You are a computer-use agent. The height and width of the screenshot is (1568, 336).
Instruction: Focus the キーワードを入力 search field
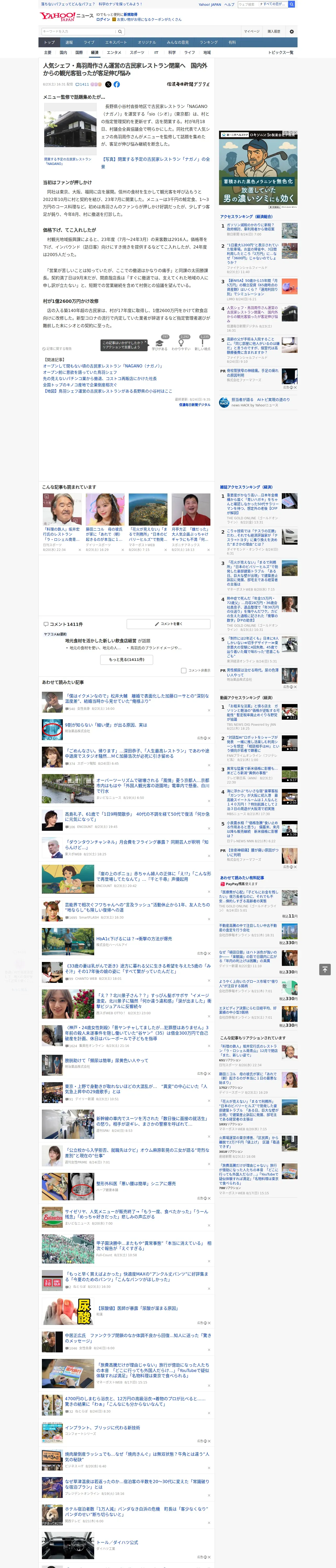point(79,32)
